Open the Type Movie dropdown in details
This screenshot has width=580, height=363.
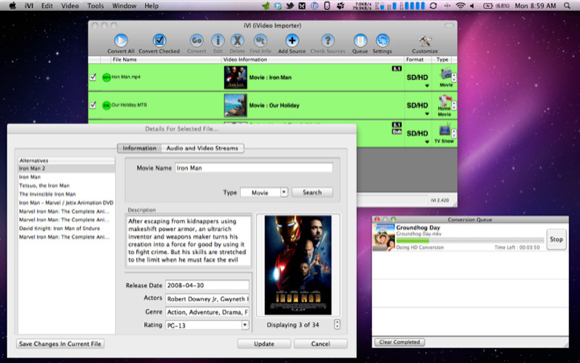[264, 192]
